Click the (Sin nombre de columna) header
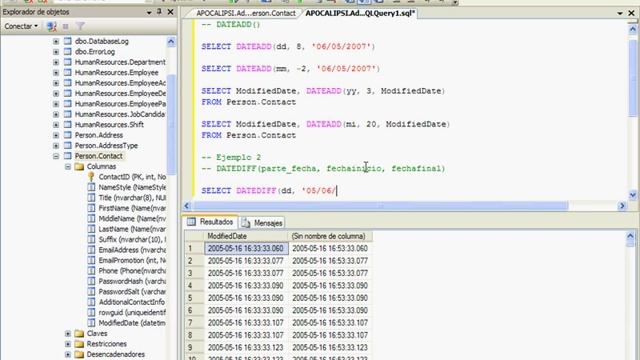The width and height of the screenshot is (640, 360). pyautogui.click(x=330, y=236)
